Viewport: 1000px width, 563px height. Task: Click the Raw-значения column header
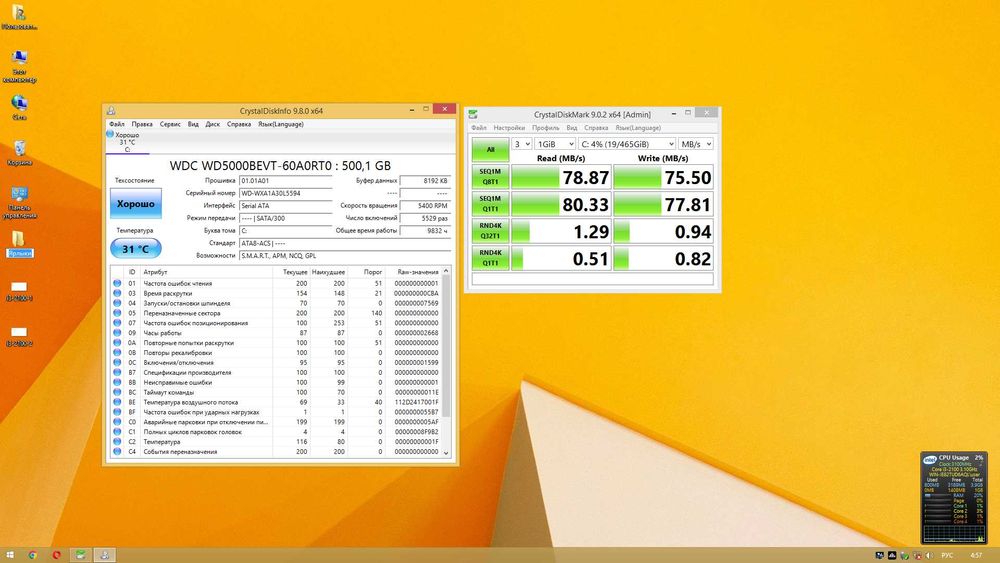click(x=413, y=272)
